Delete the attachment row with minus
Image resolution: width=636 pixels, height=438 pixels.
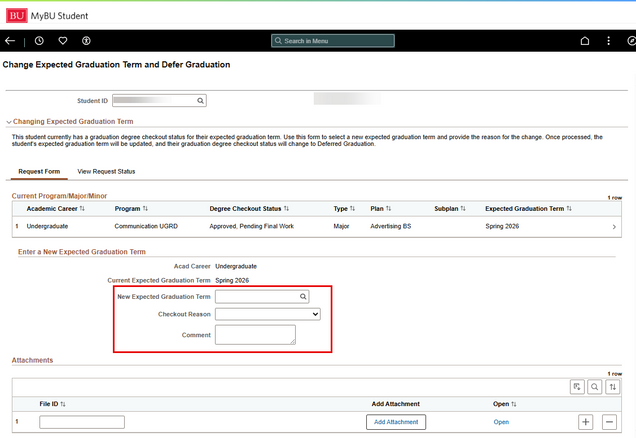pyautogui.click(x=609, y=422)
